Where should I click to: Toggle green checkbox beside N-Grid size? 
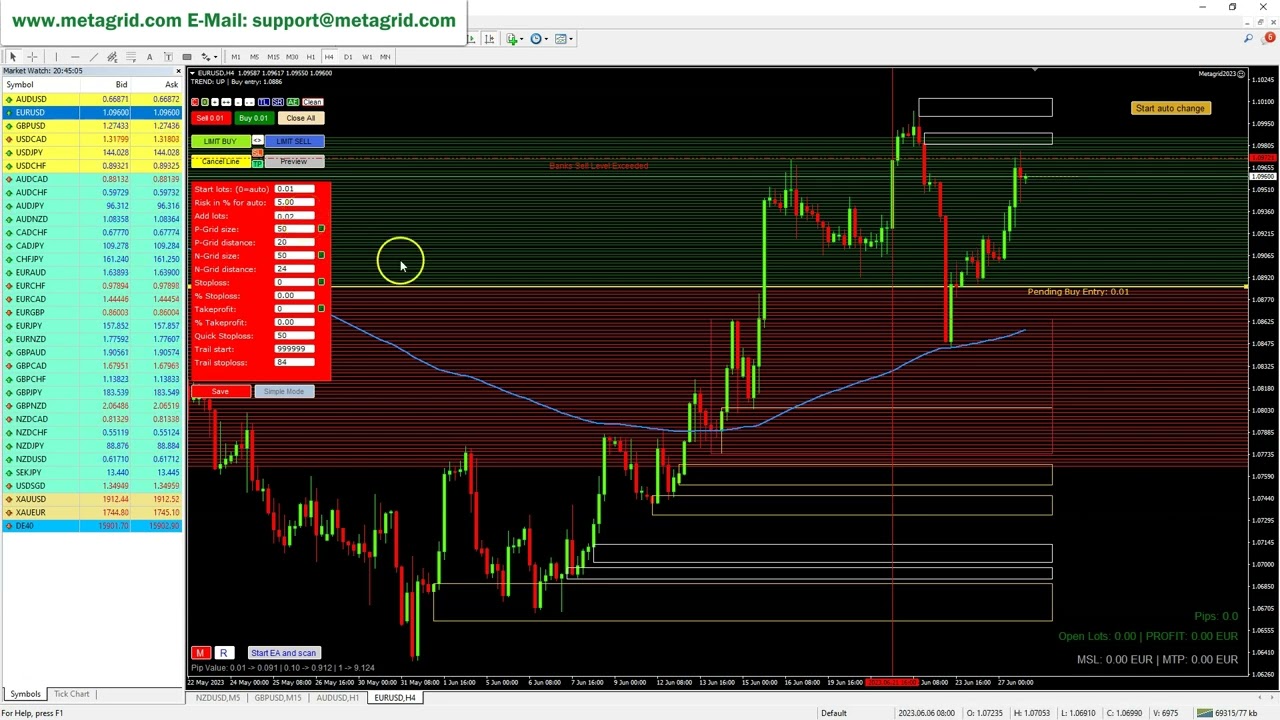click(321, 256)
